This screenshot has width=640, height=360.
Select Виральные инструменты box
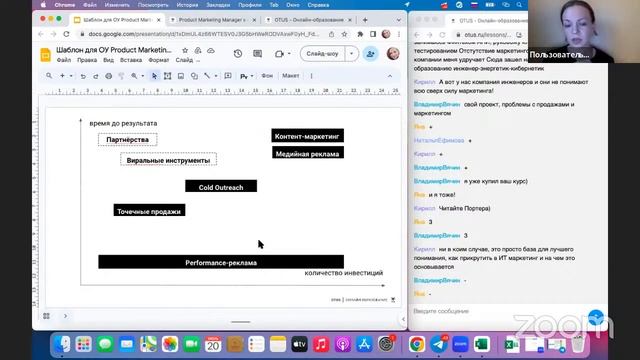168,160
